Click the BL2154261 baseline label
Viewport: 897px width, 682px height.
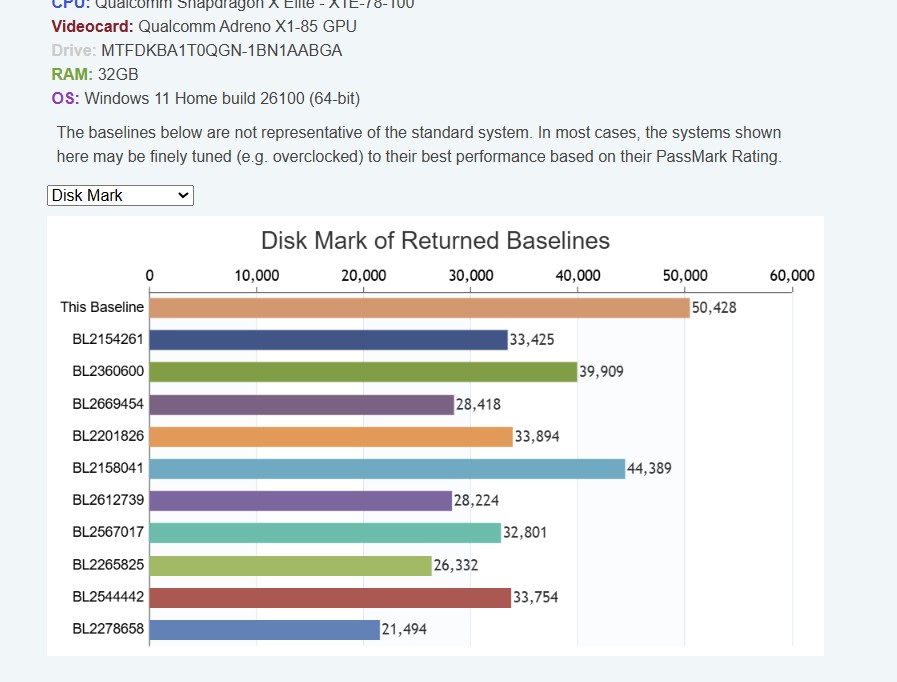coord(108,340)
